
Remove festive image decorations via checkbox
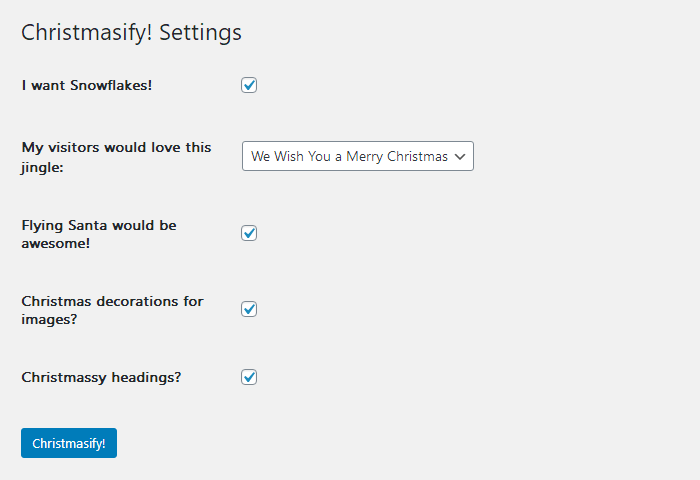pyautogui.click(x=250, y=309)
